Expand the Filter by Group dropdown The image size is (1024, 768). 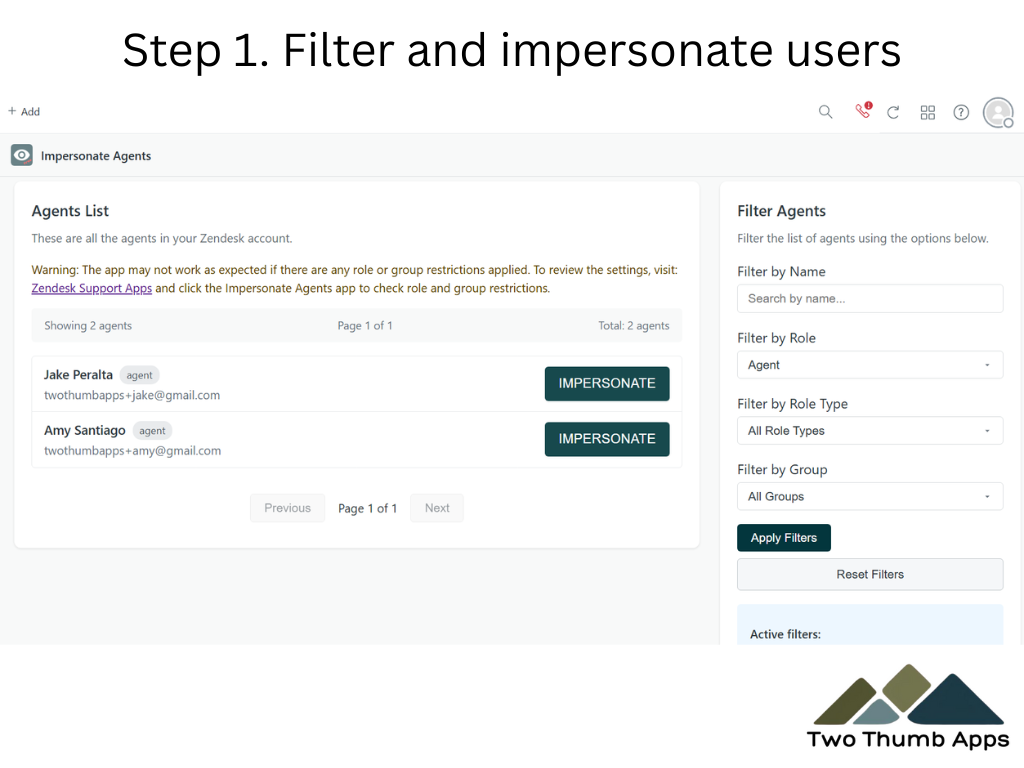click(x=869, y=497)
